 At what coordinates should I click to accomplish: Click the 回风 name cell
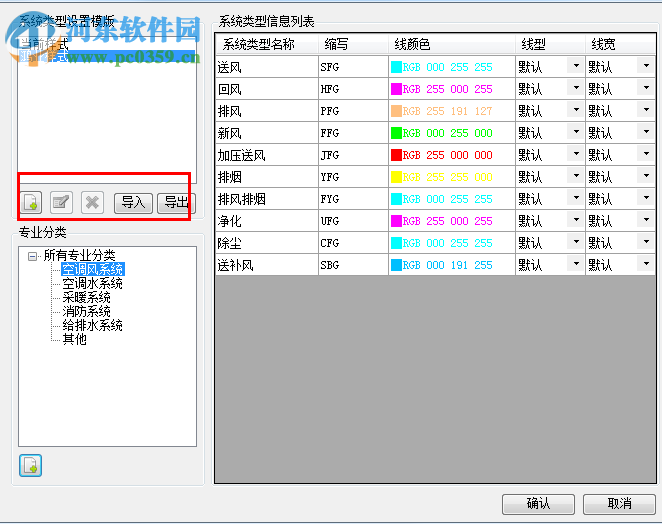pyautogui.click(x=267, y=89)
